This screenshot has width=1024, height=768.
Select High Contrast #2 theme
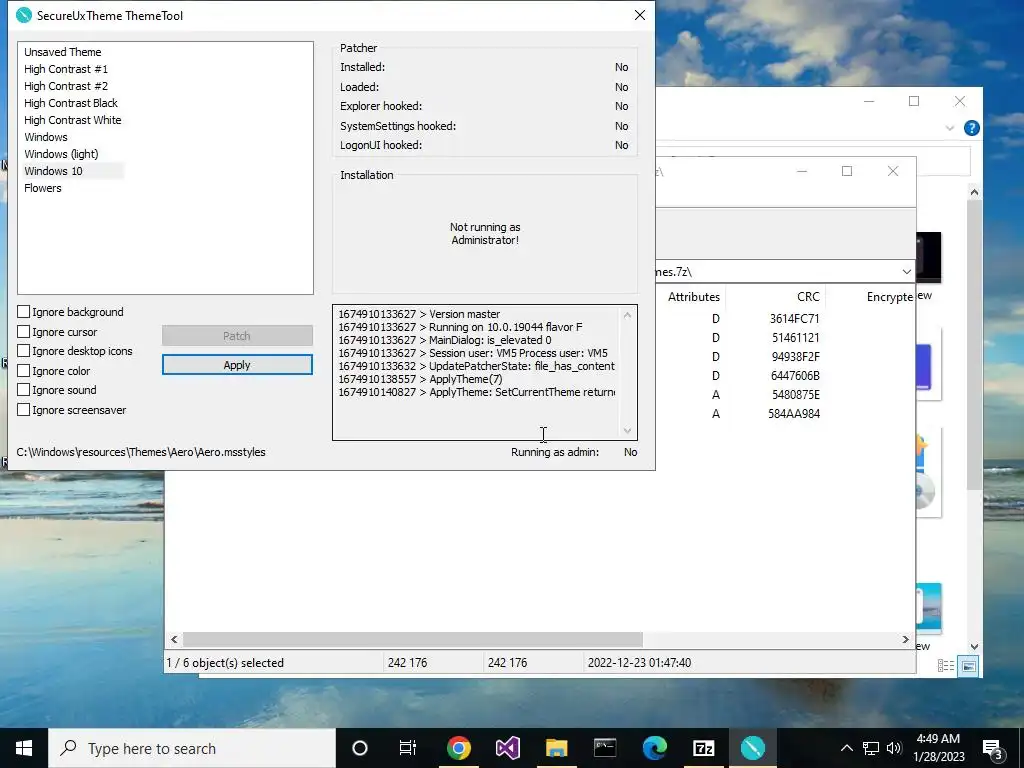click(66, 86)
